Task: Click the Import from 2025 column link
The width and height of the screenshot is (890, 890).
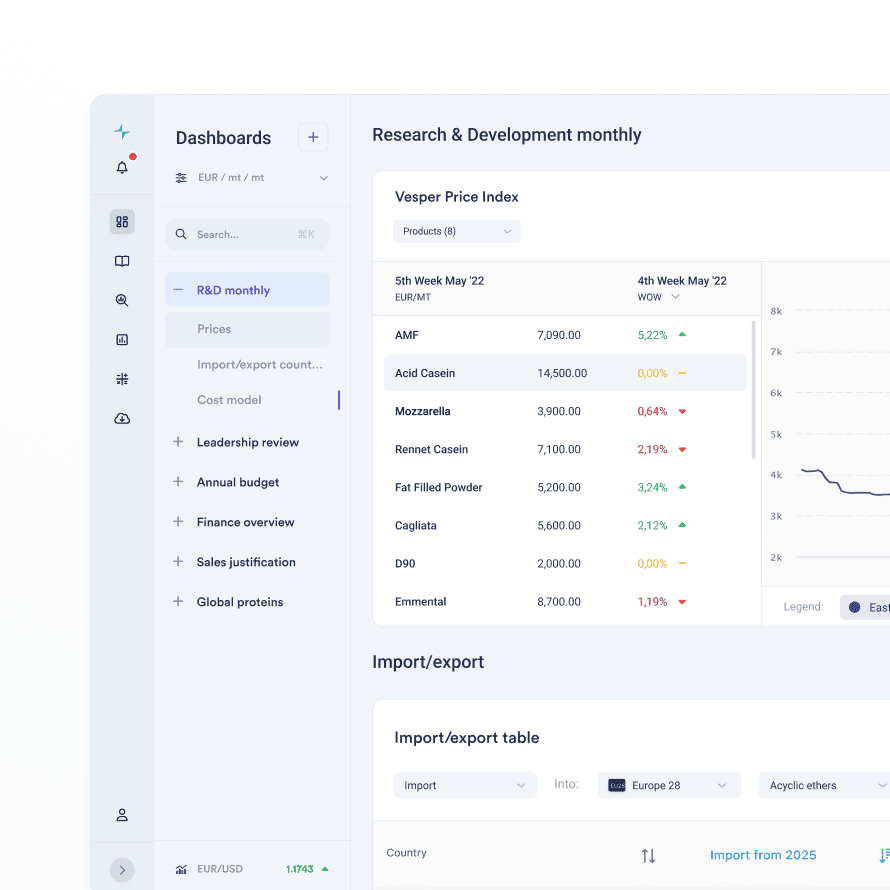Action: [x=763, y=855]
